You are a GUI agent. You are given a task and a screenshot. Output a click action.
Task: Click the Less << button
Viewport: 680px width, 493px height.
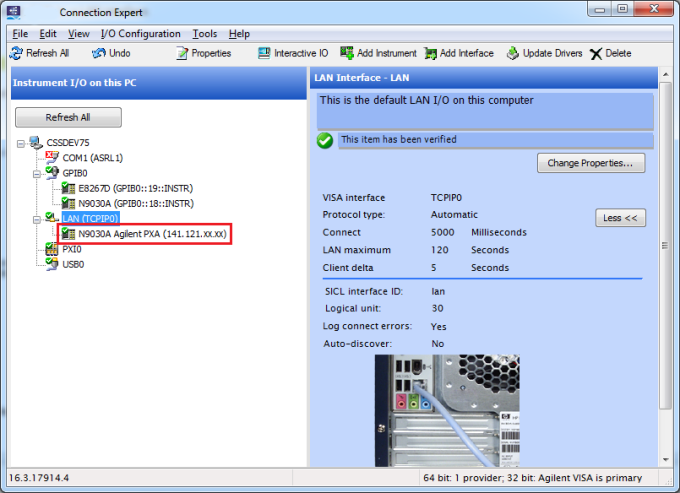point(620,217)
